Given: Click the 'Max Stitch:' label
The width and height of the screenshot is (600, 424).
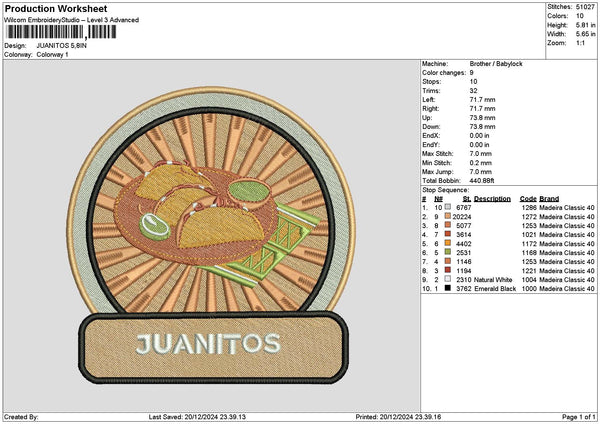Looking at the screenshot, I should (437, 154).
